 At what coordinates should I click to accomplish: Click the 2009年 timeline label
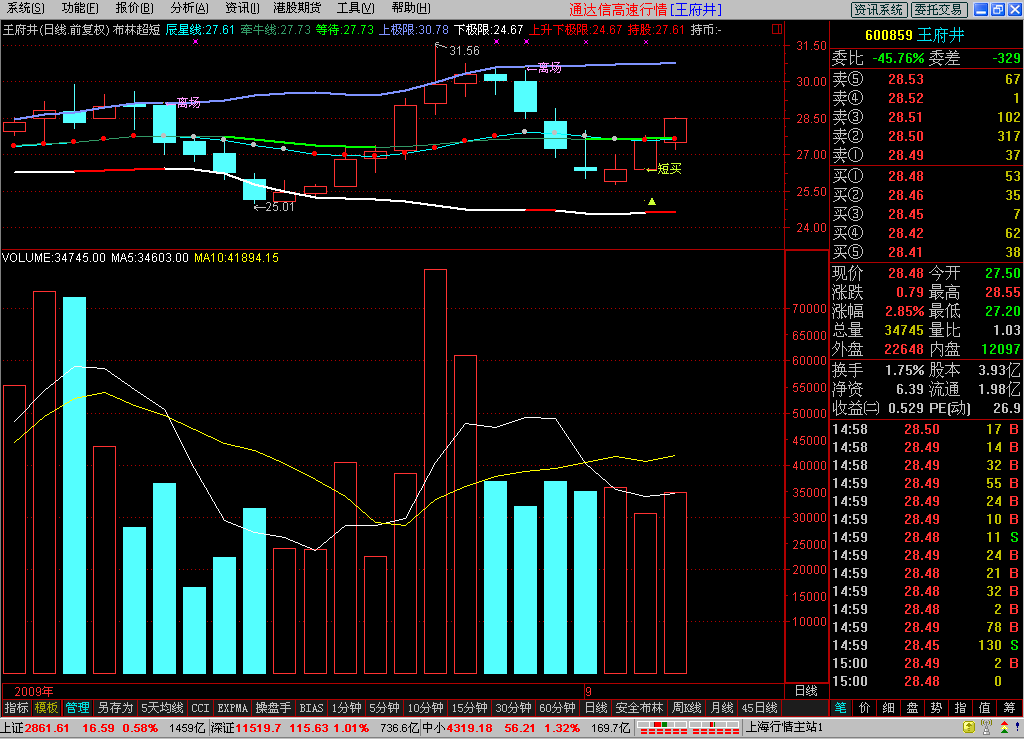[34, 691]
